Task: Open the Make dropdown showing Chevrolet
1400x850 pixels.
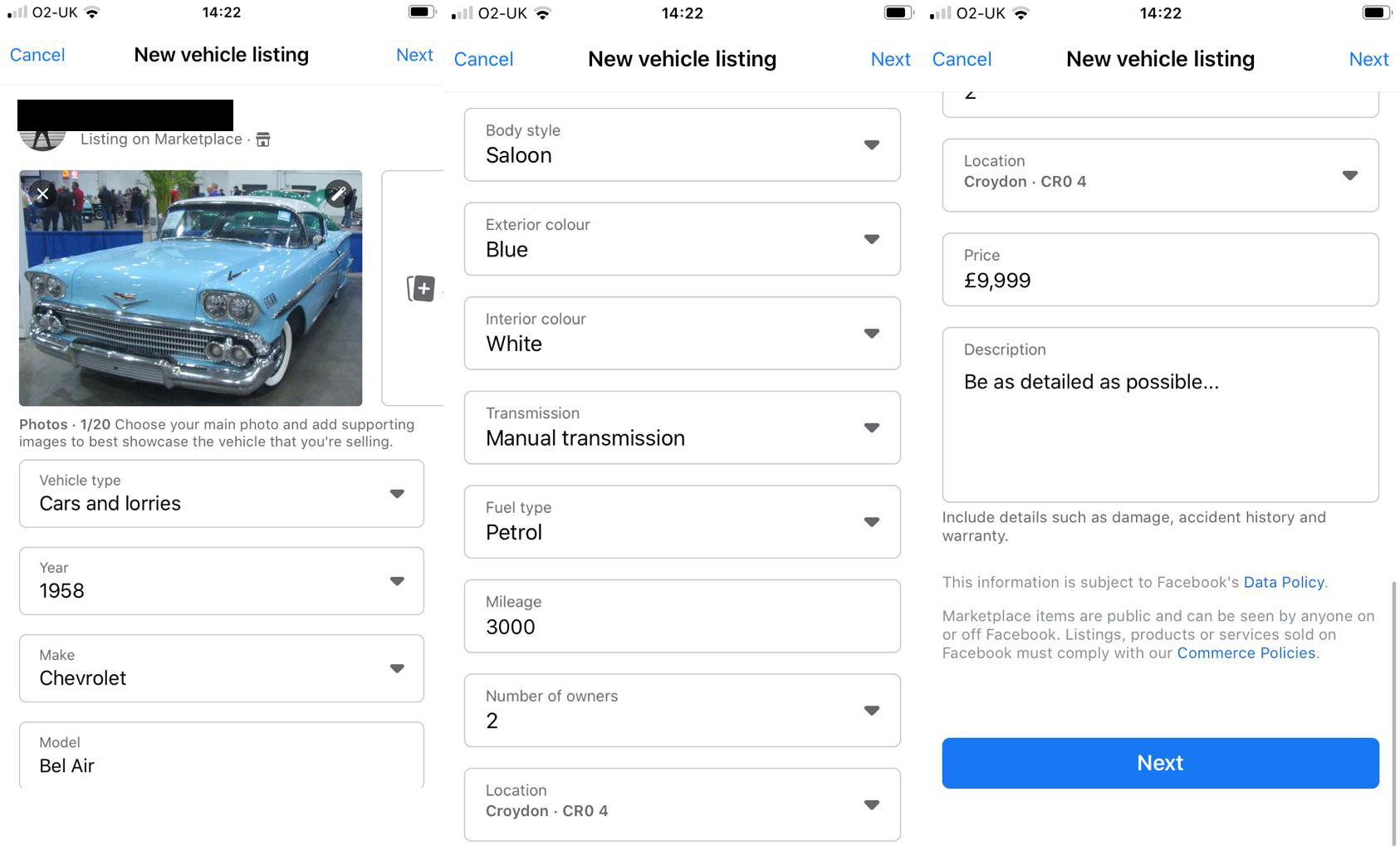Action: 222,668
